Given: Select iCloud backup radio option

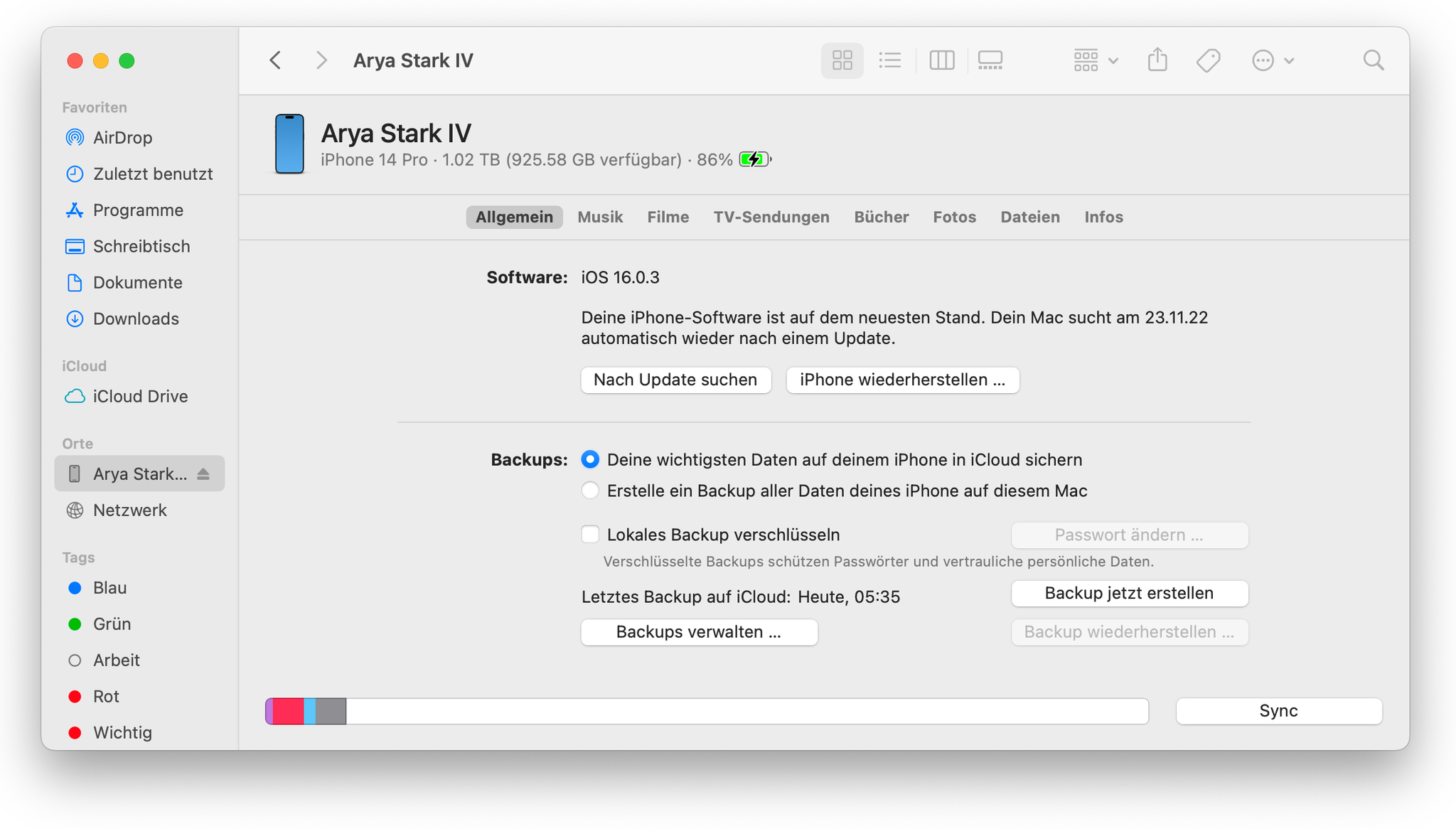Looking at the screenshot, I should 590,460.
